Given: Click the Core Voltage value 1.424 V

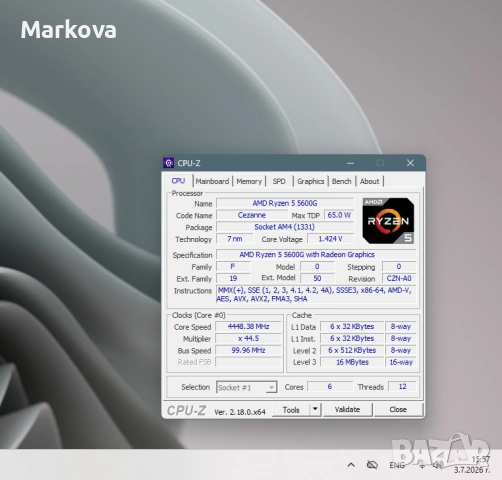Looking at the screenshot, I should 330,239.
